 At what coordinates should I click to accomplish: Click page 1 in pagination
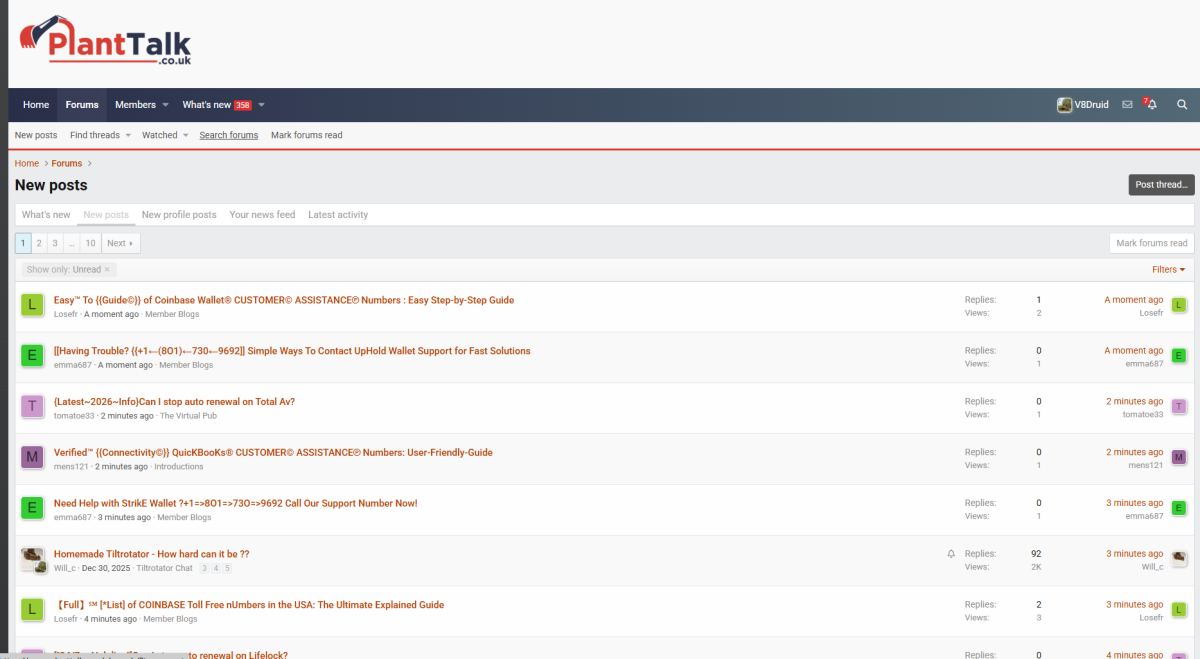point(23,243)
